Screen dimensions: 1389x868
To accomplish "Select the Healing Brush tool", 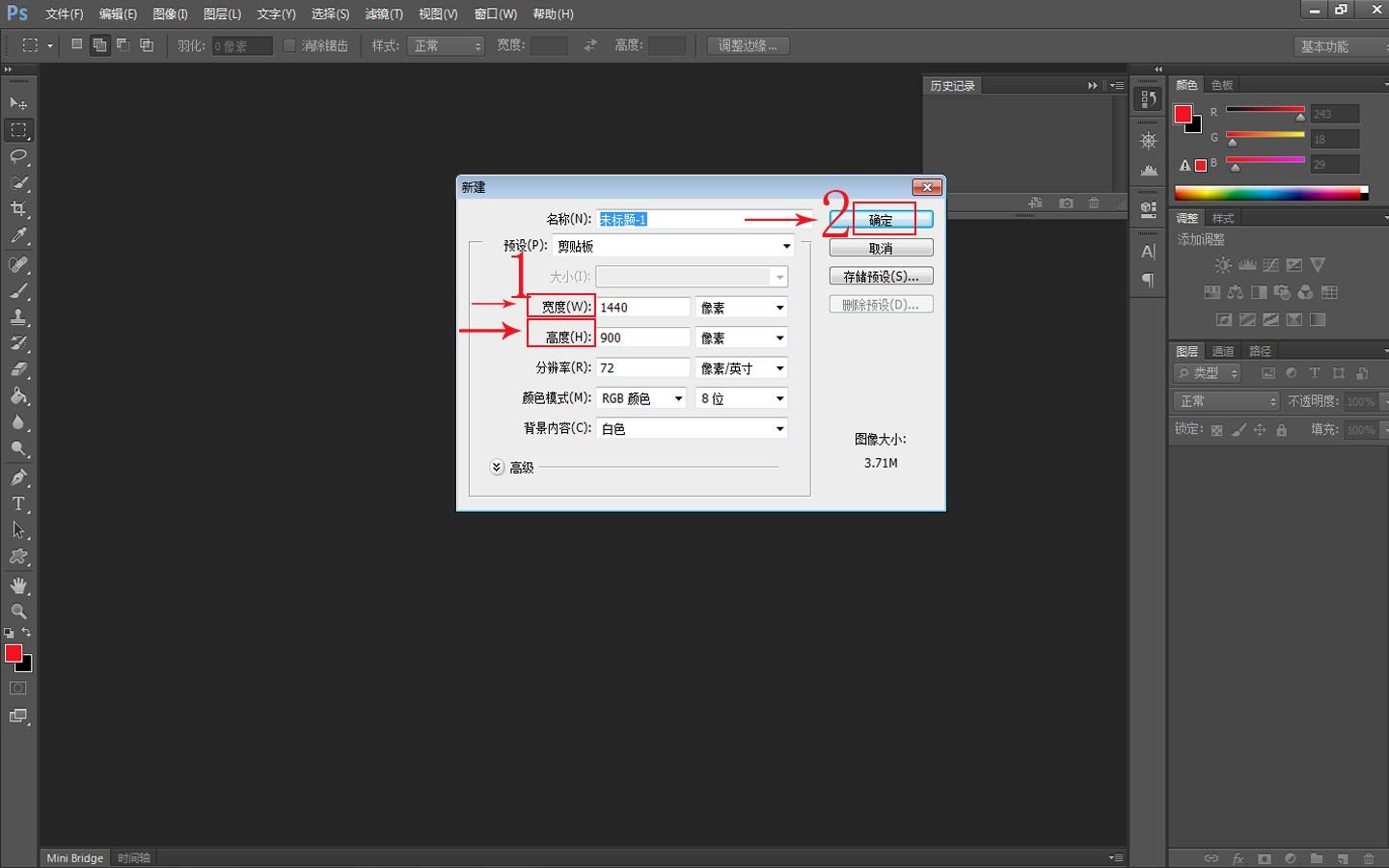I will point(18,264).
